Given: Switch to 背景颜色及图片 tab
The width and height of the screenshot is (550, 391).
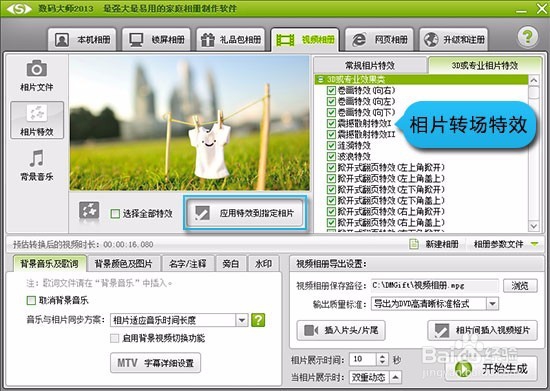Looking at the screenshot, I should click(123, 264).
